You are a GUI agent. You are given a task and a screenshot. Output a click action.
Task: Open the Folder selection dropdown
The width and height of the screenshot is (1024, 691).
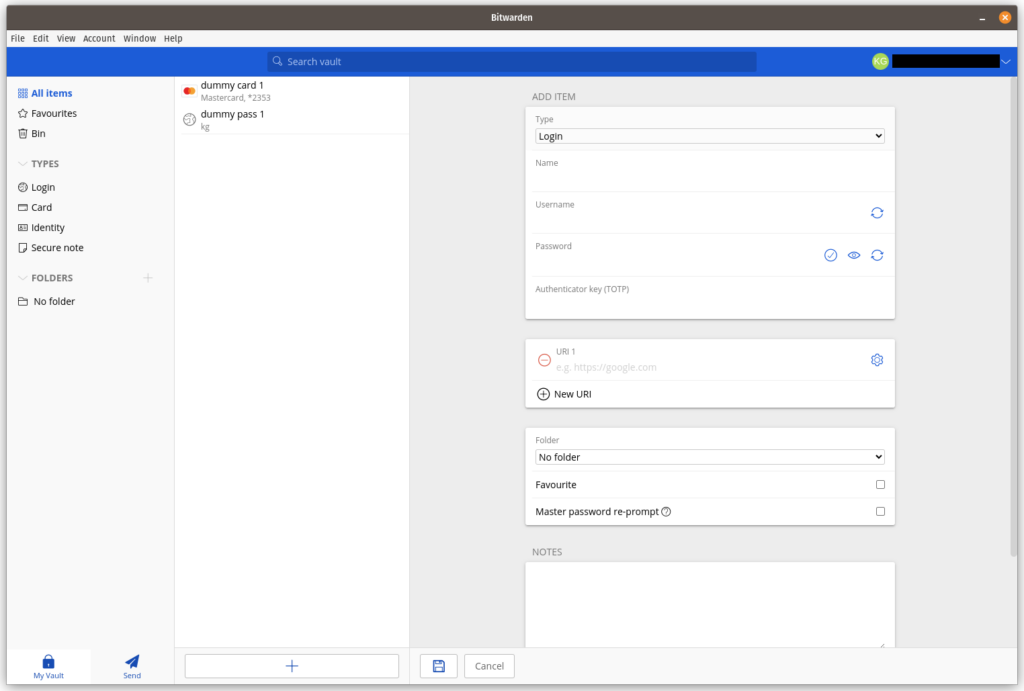709,457
